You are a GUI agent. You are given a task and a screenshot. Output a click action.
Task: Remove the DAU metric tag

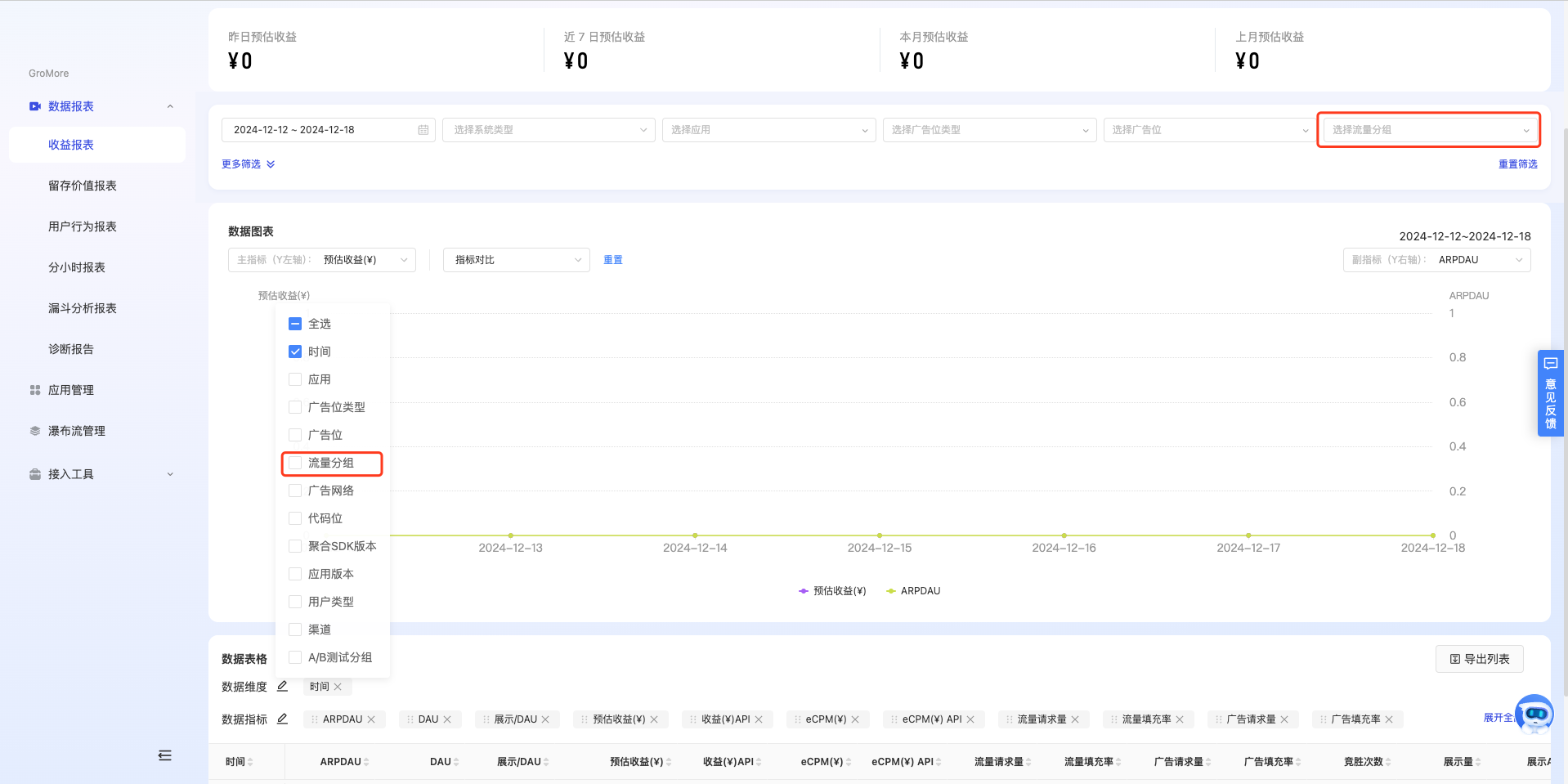pos(447,719)
